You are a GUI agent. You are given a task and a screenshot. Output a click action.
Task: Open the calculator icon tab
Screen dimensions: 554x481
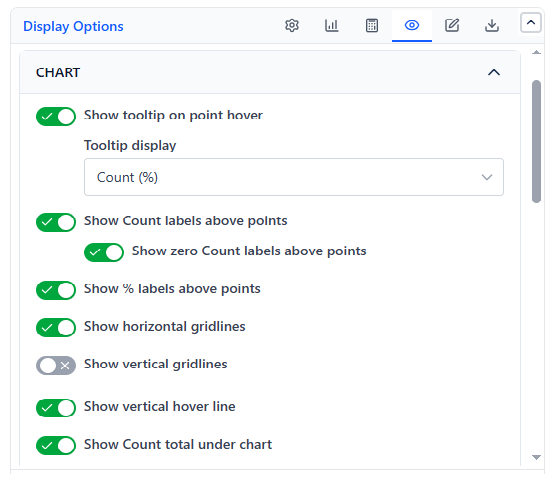click(372, 25)
